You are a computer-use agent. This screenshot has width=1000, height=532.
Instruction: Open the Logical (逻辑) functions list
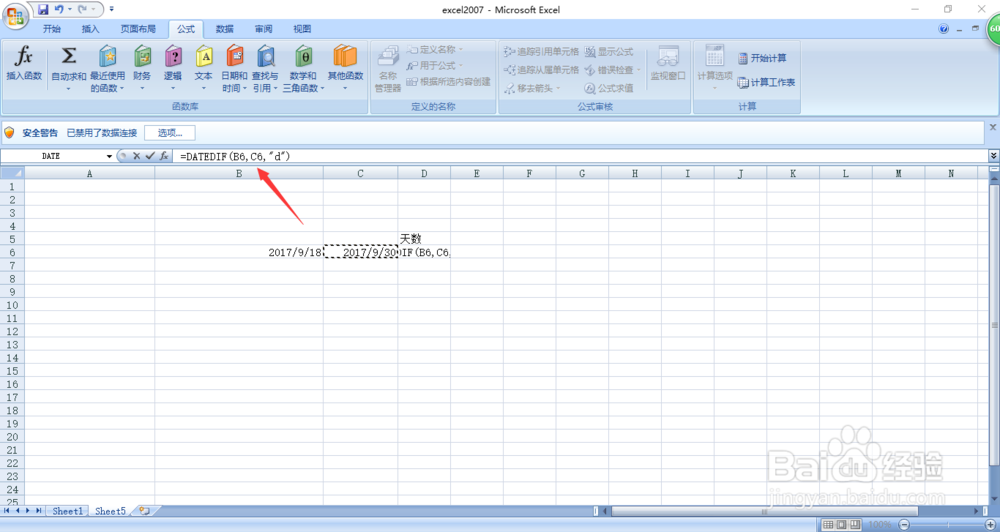pos(173,68)
